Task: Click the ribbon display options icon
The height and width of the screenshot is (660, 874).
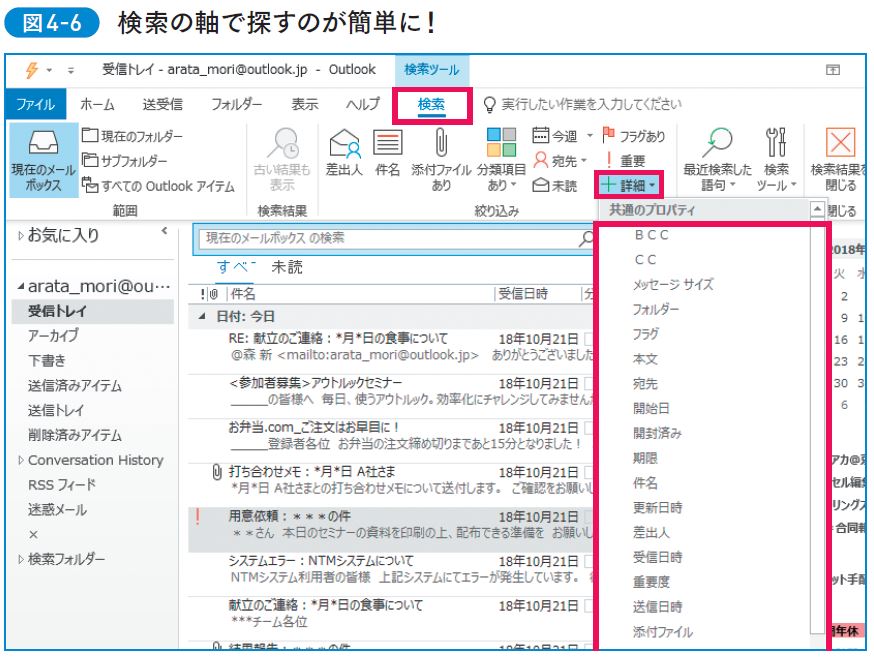Action: 833,70
